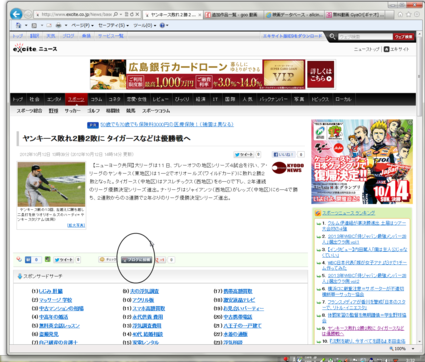Open the ツール(O) menu

click(145, 25)
